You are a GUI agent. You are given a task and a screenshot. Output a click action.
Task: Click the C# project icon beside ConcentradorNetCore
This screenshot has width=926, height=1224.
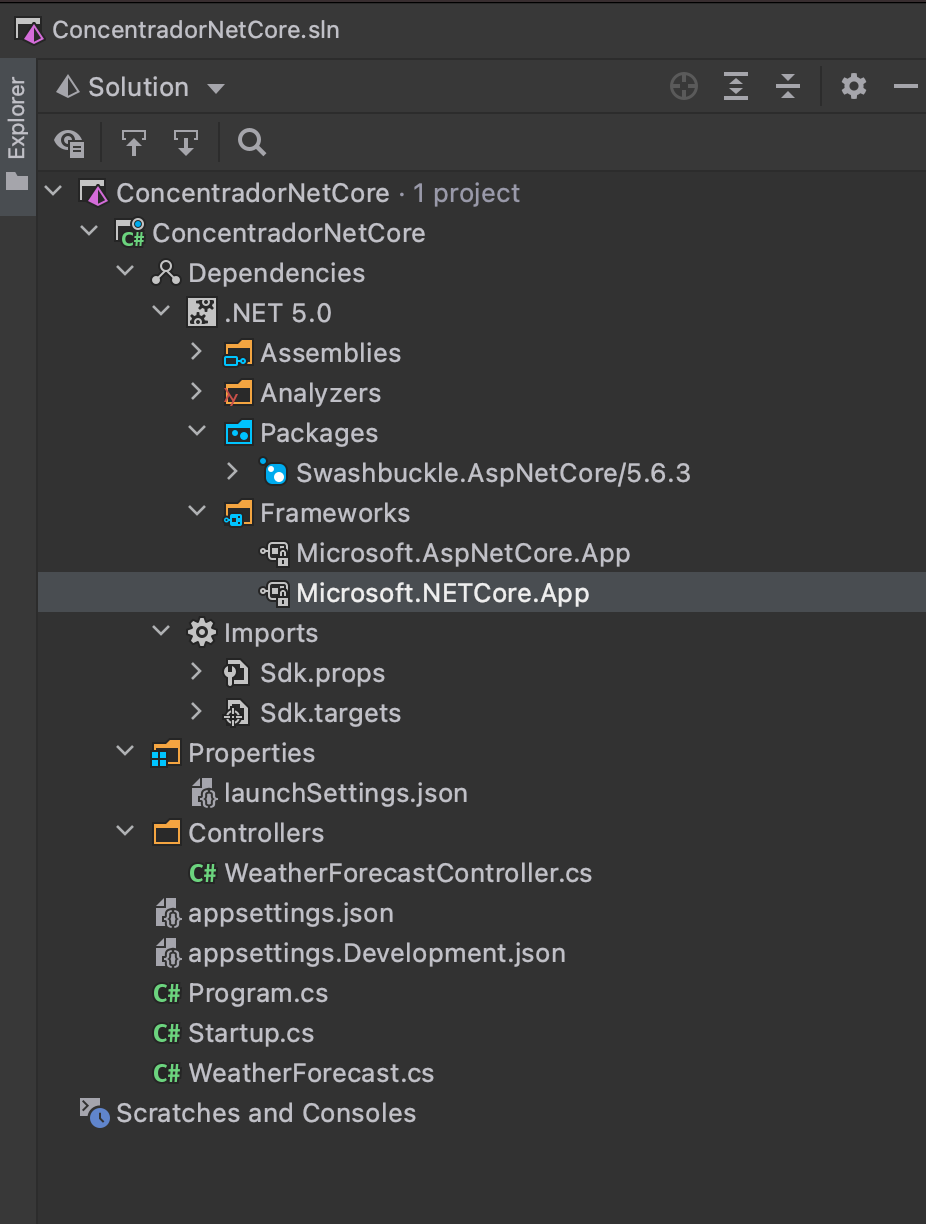click(130, 232)
